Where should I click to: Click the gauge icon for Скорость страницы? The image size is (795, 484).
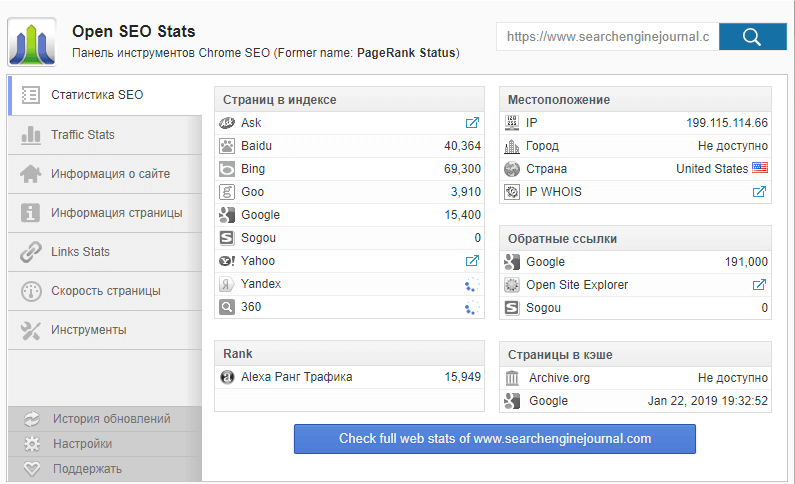pyautogui.click(x=31, y=291)
